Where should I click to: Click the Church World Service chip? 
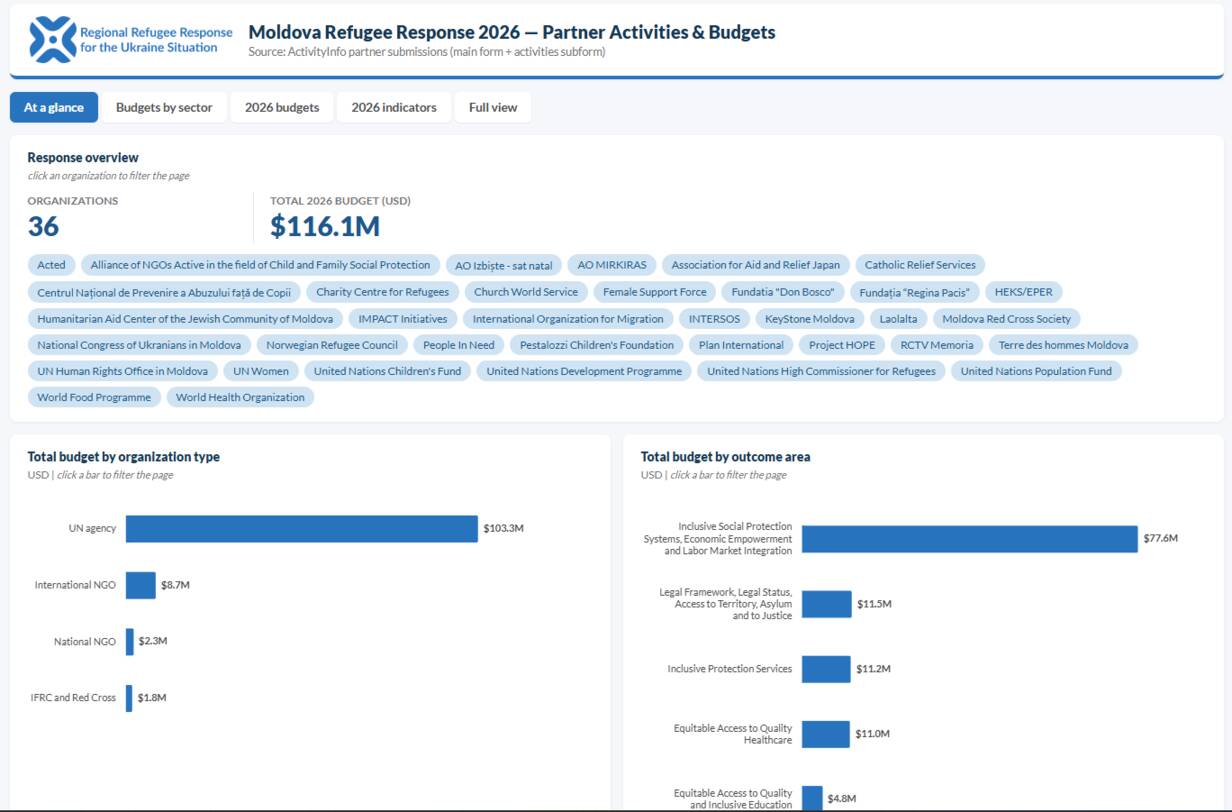(526, 292)
